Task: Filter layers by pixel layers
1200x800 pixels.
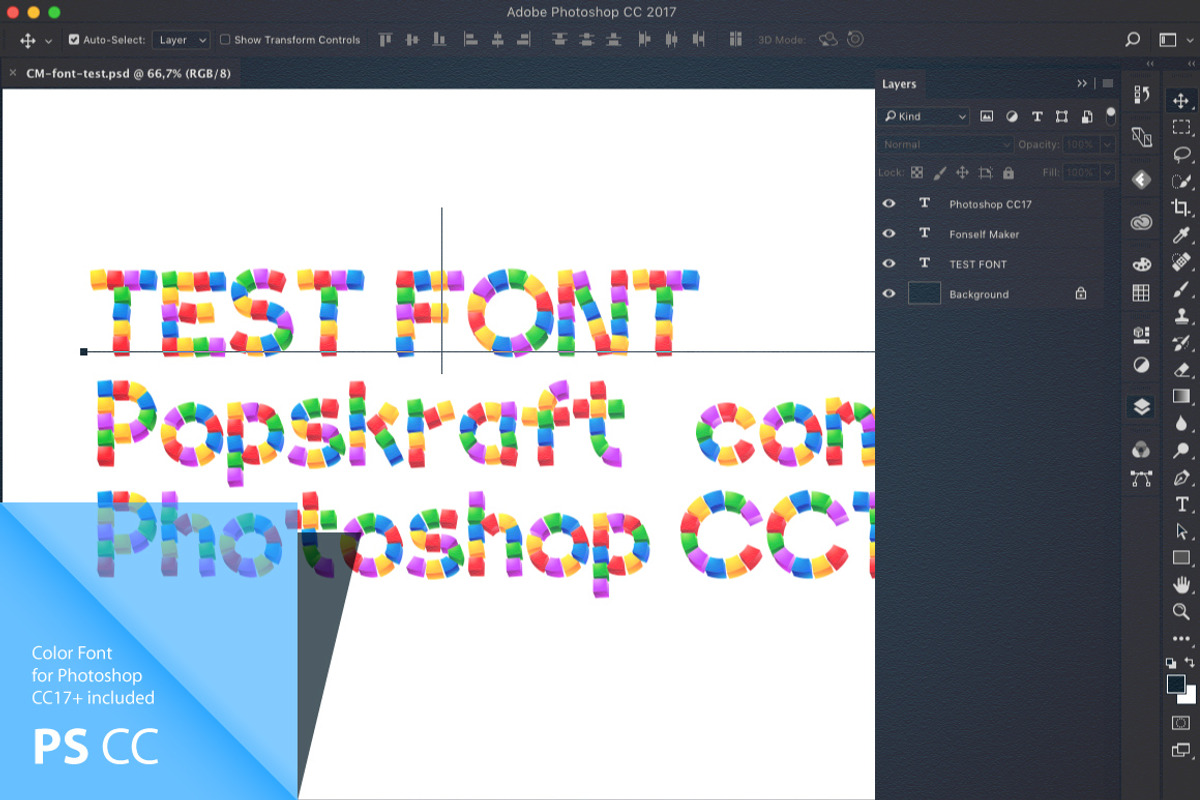Action: 987,116
